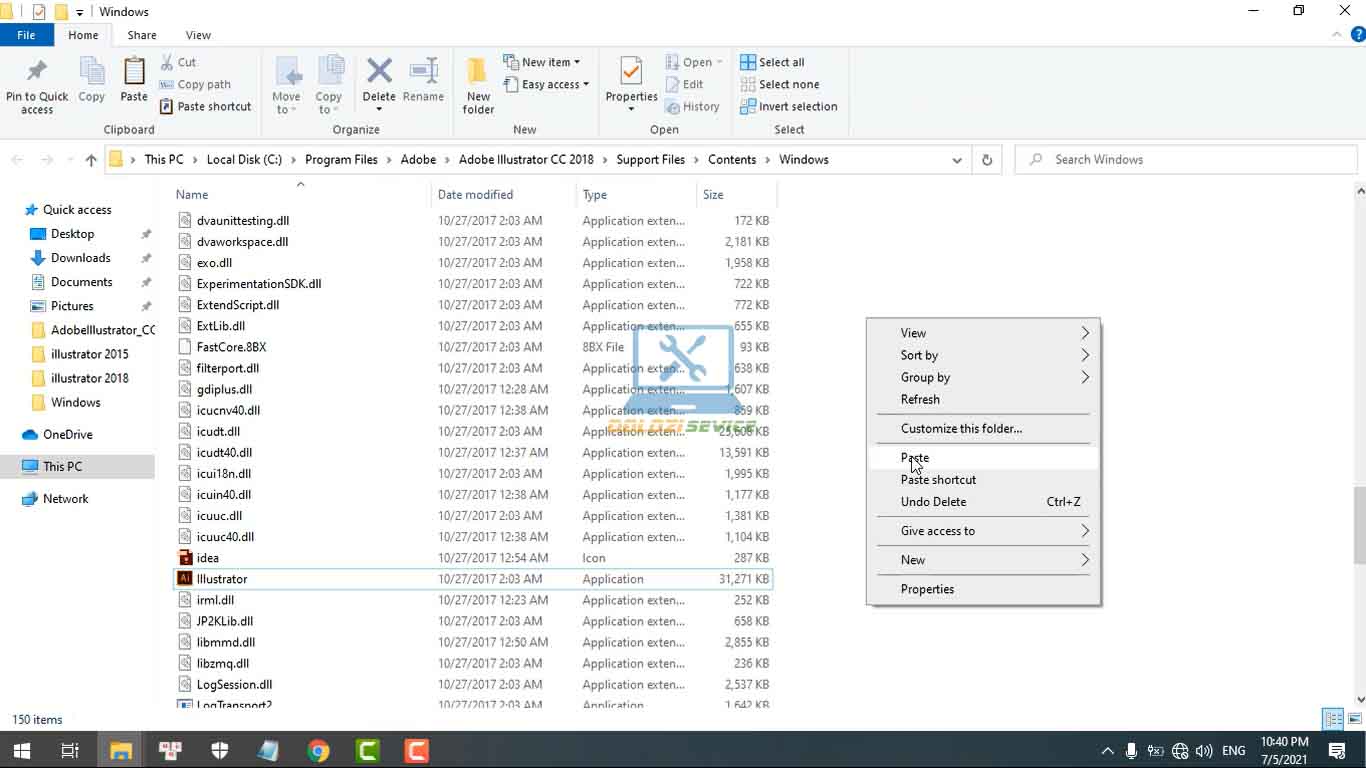Click Paste shortcut in Clipboard group
The width and height of the screenshot is (1366, 768).
pyautogui.click(x=206, y=107)
